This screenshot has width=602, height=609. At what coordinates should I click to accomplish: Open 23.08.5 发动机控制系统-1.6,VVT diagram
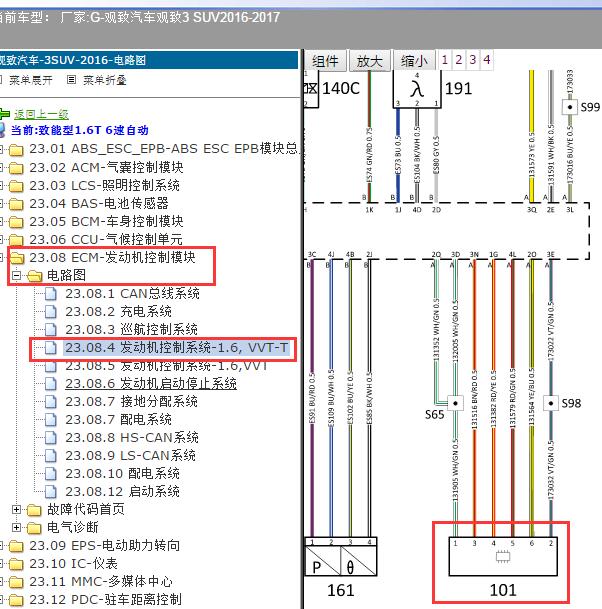pos(166,366)
